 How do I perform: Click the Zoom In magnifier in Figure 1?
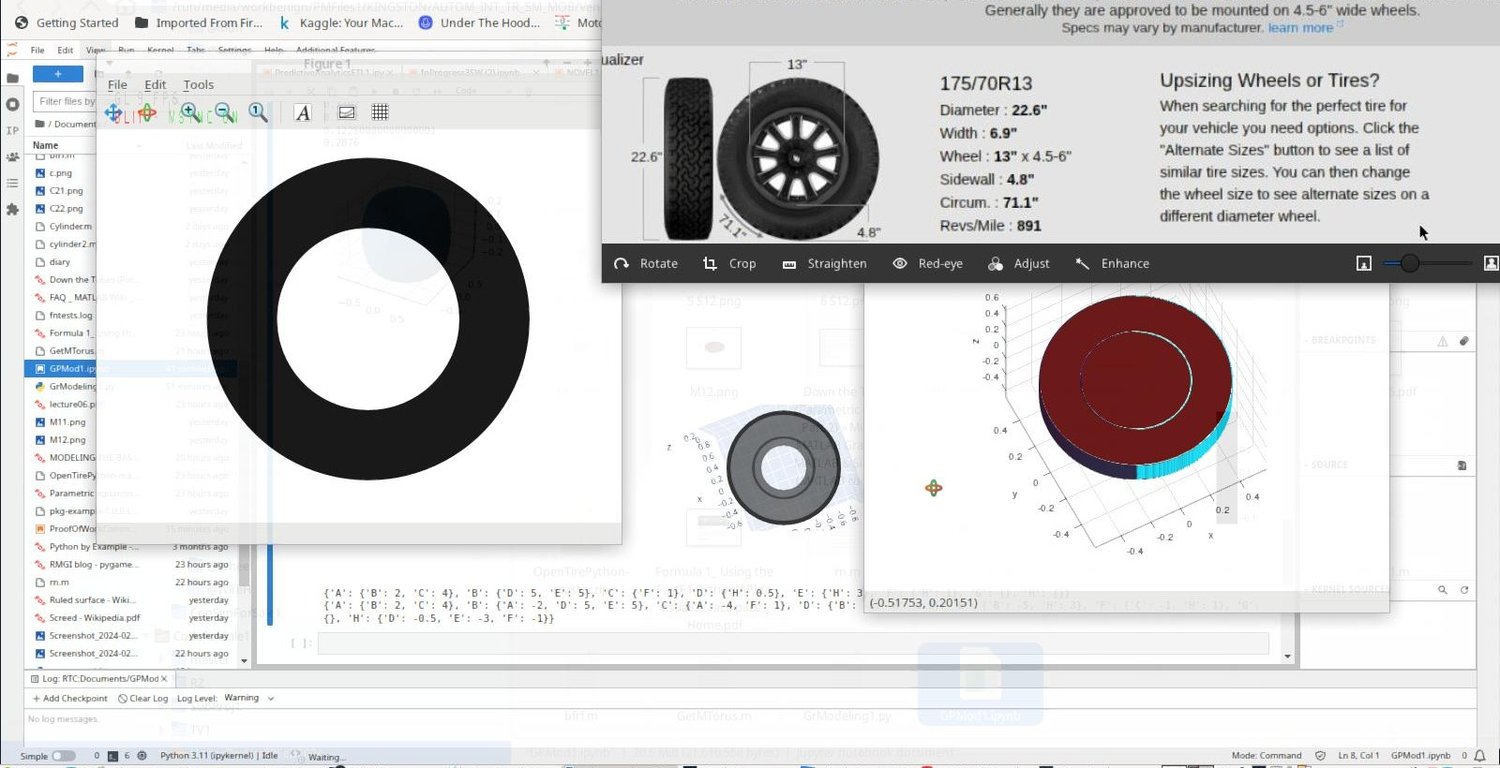[x=189, y=112]
